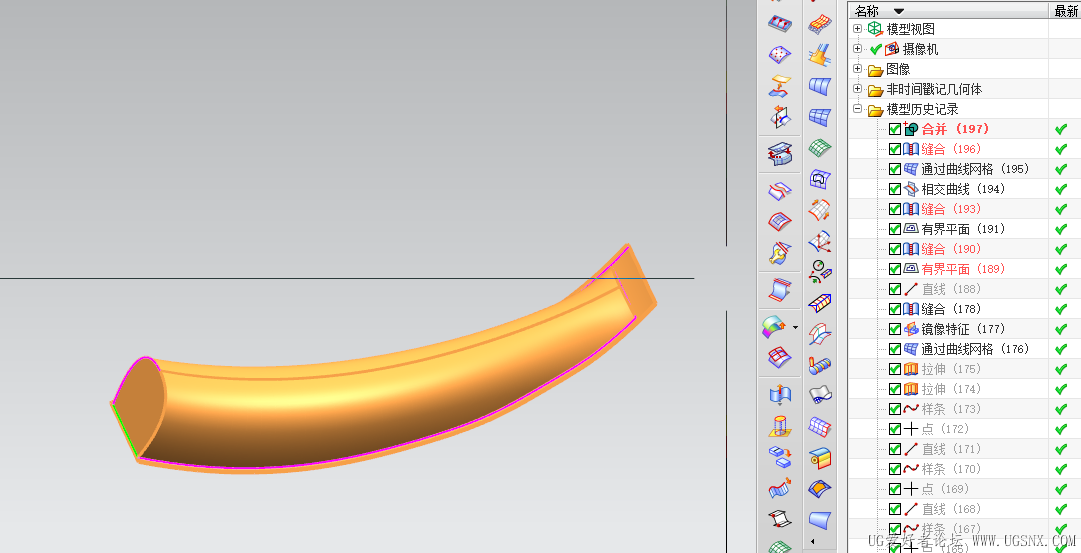Select the rainbow-colored surface icon
The image size is (1081, 553).
point(774,327)
